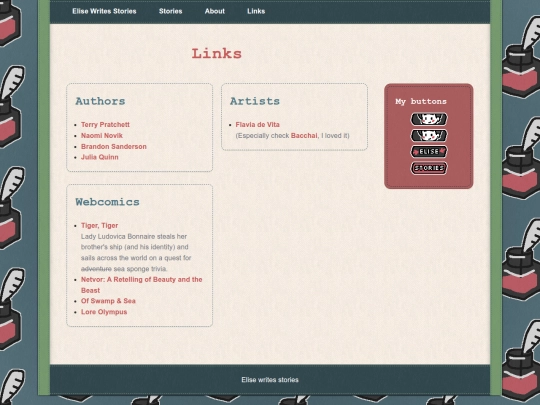Open the Naomi Novik link
This screenshot has width=540, height=405.
coord(102,136)
